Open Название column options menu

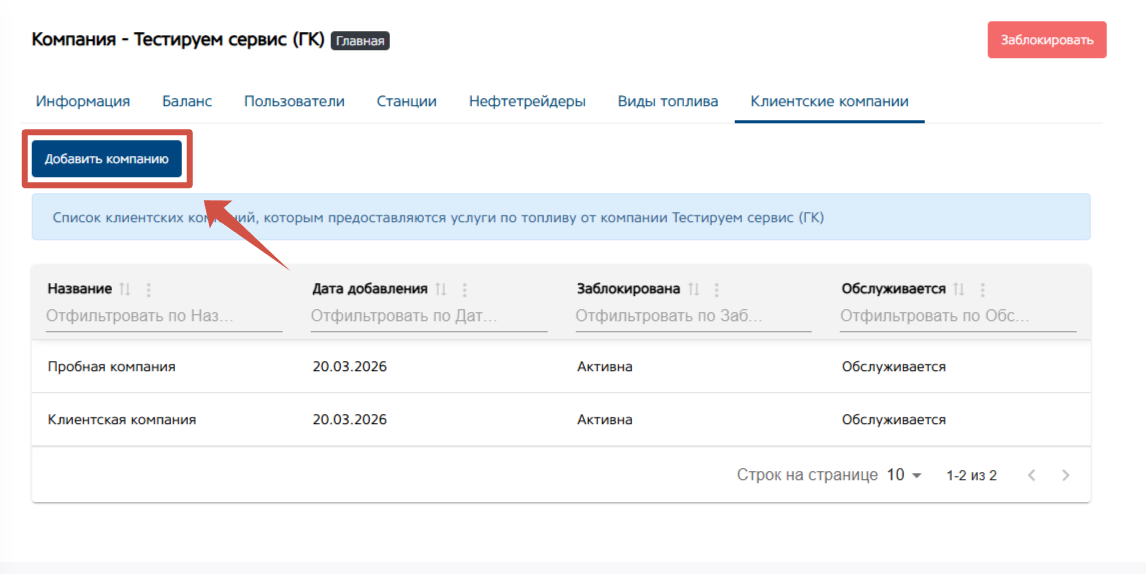coord(149,289)
